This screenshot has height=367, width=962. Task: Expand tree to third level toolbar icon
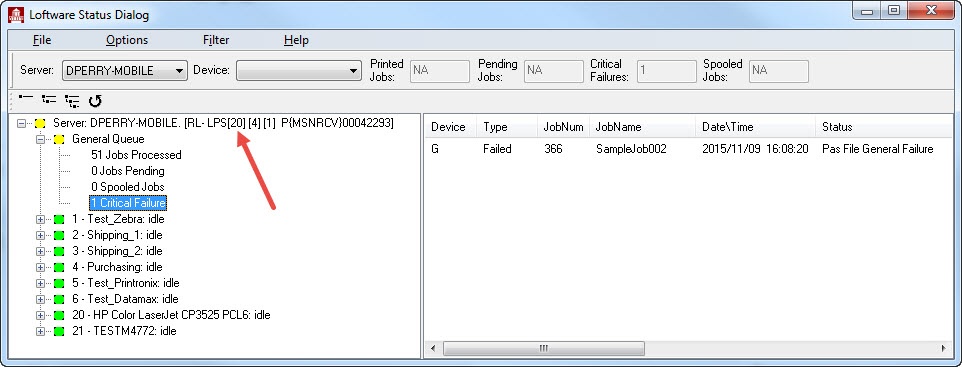pos(72,100)
